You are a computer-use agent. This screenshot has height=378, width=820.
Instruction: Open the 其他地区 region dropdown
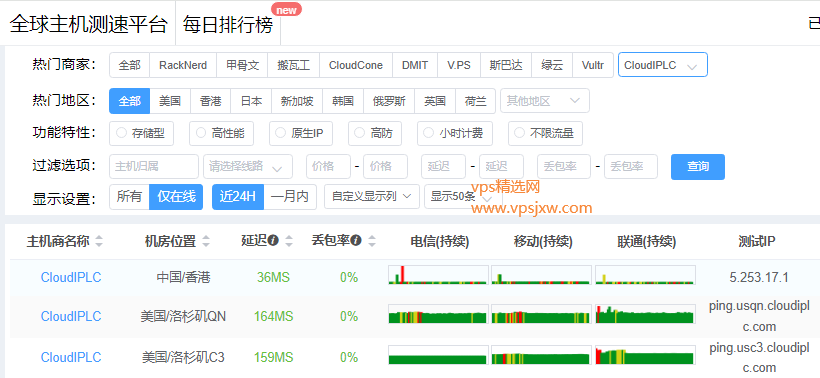(x=544, y=101)
